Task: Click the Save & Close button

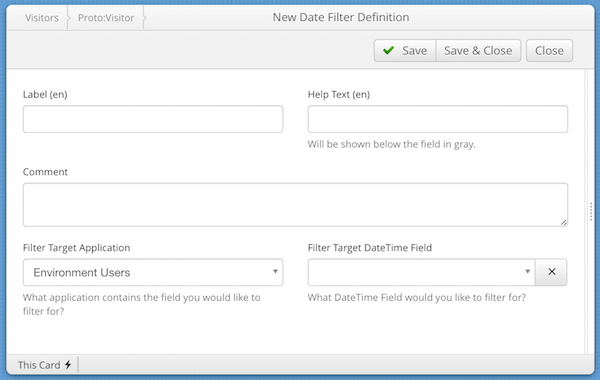Action: [x=478, y=51]
